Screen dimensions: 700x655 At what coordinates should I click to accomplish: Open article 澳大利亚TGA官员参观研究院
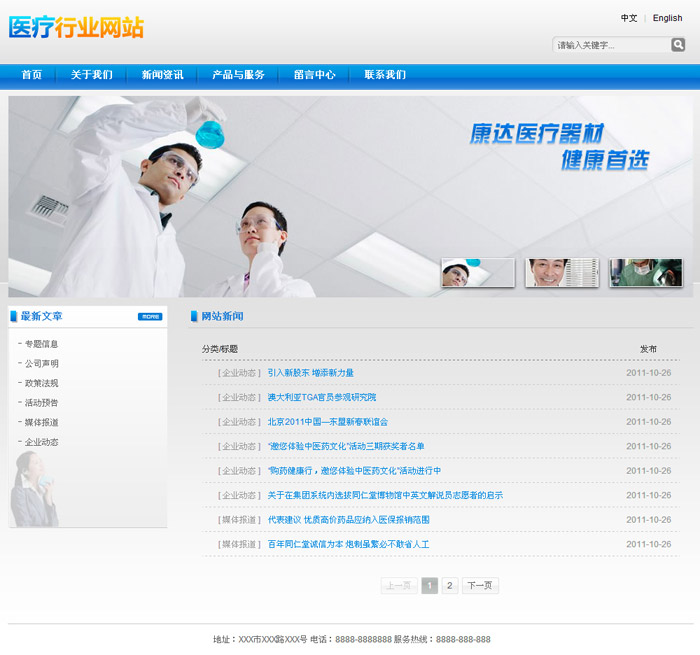point(322,397)
